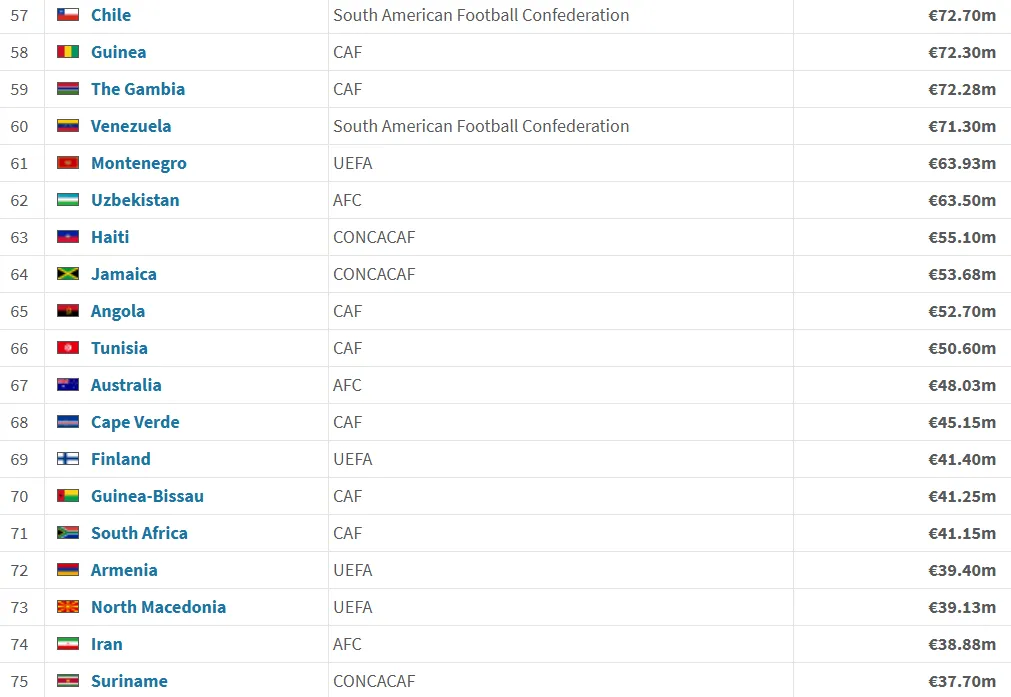The width and height of the screenshot is (1011, 697).
Task: Click the North Macedonia flag icon
Action: tap(68, 607)
